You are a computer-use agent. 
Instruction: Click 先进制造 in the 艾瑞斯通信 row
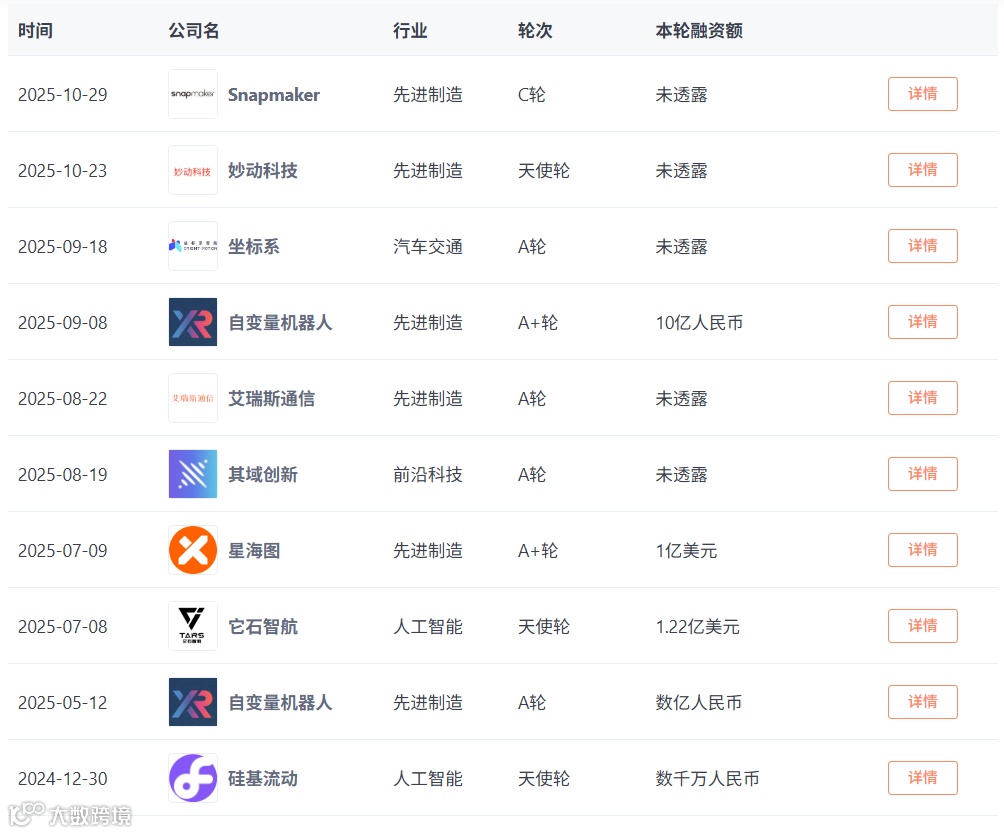428,399
